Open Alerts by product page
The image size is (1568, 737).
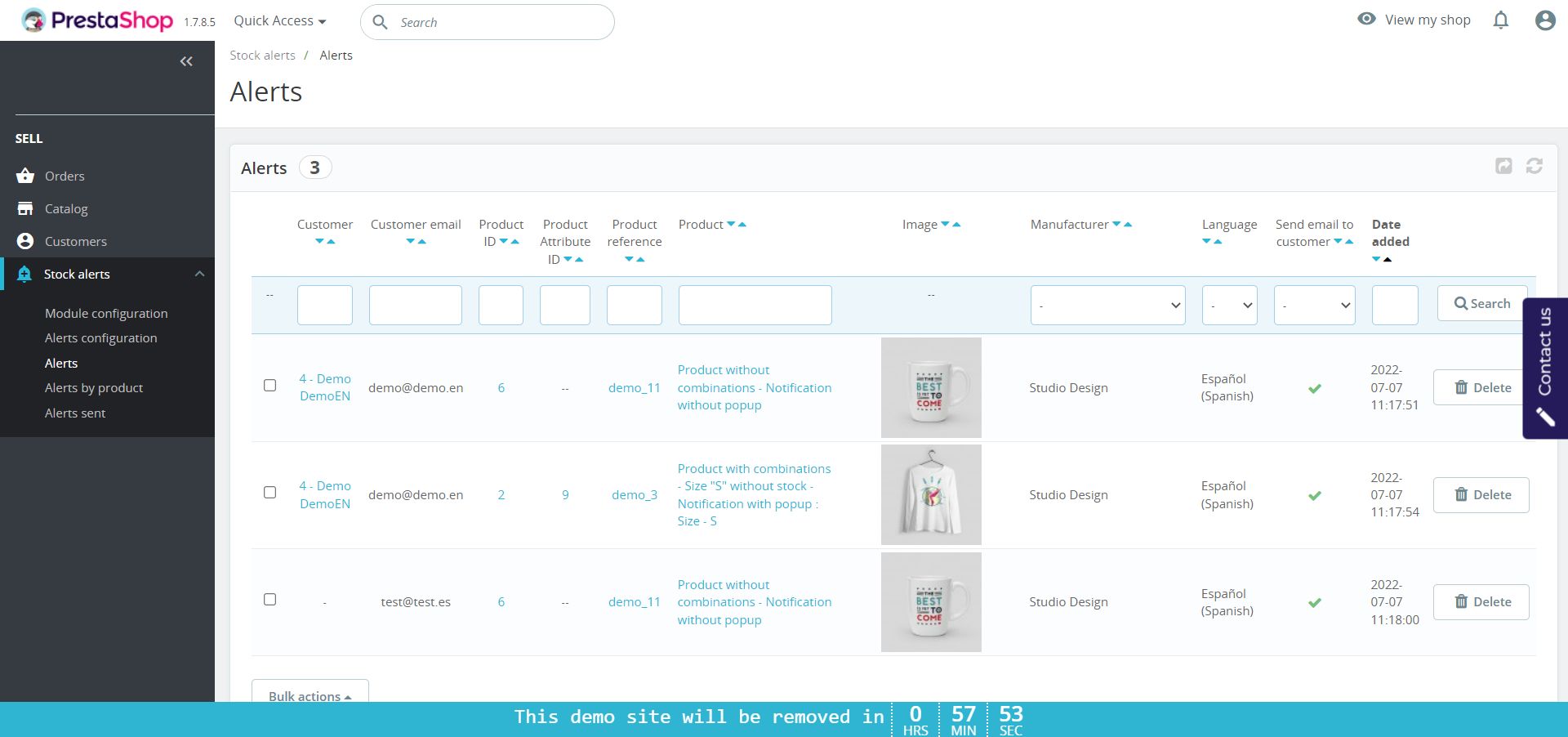94,388
